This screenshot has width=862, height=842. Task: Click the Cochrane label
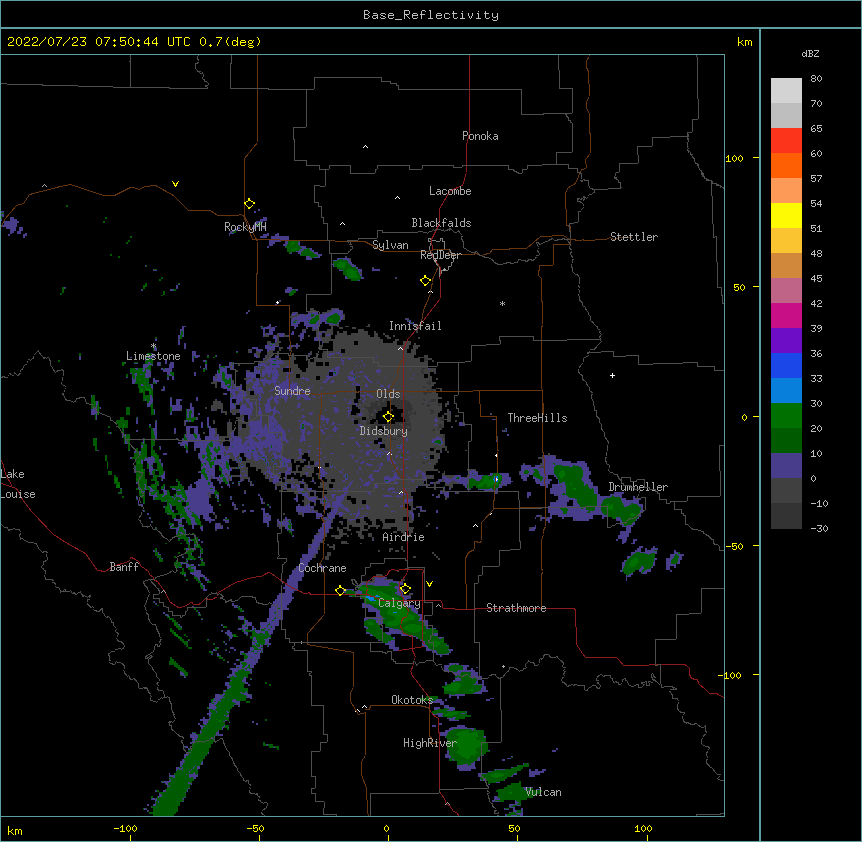pyautogui.click(x=323, y=568)
